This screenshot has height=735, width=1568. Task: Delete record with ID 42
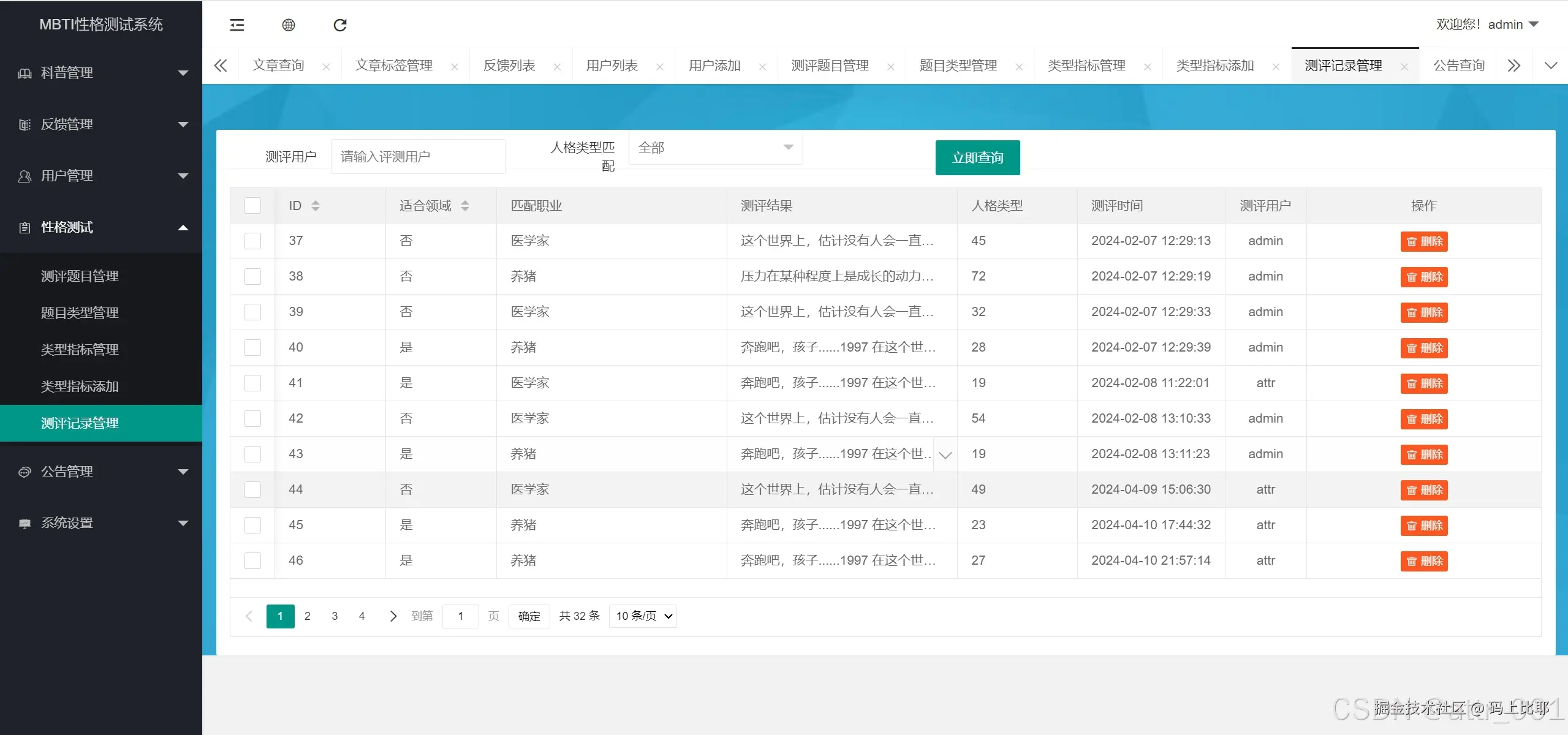tap(1424, 419)
